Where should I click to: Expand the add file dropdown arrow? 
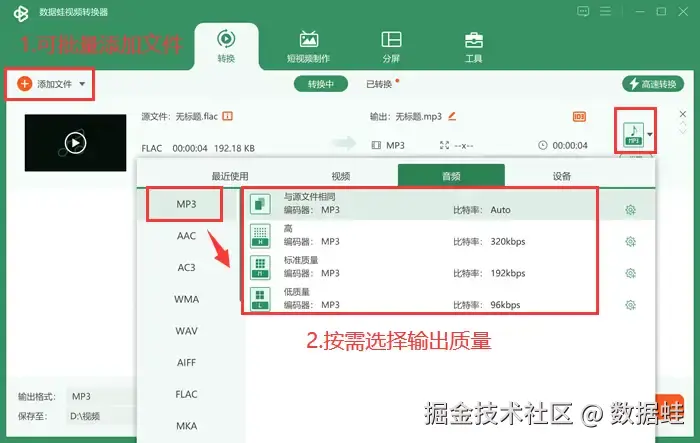point(82,84)
